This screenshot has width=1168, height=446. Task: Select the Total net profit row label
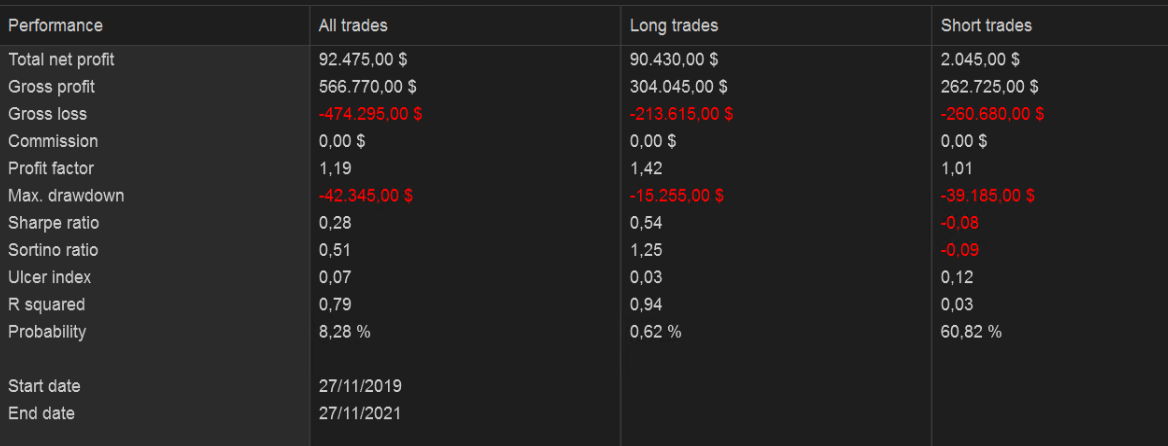[x=61, y=60]
